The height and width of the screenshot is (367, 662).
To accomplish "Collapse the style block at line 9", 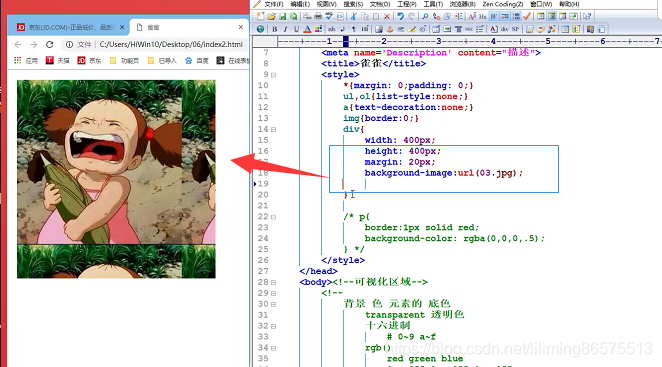I will click(274, 75).
